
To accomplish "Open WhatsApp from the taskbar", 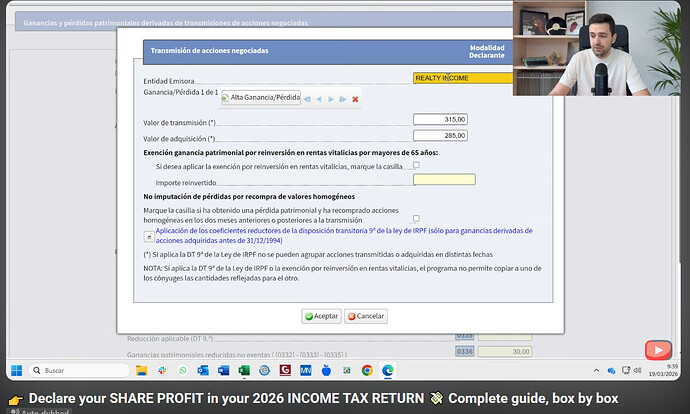I will coord(183,370).
